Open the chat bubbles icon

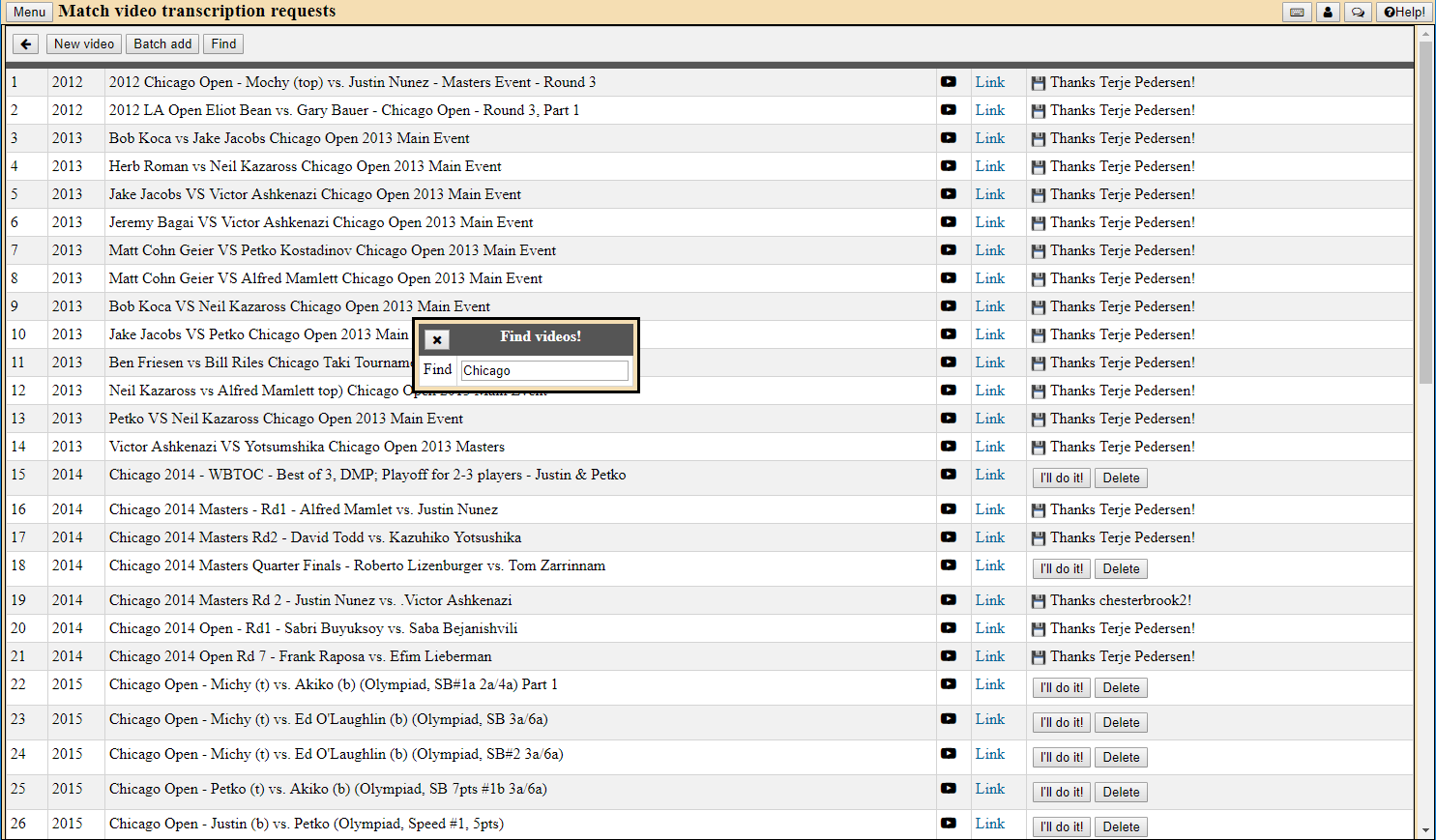point(1358,13)
